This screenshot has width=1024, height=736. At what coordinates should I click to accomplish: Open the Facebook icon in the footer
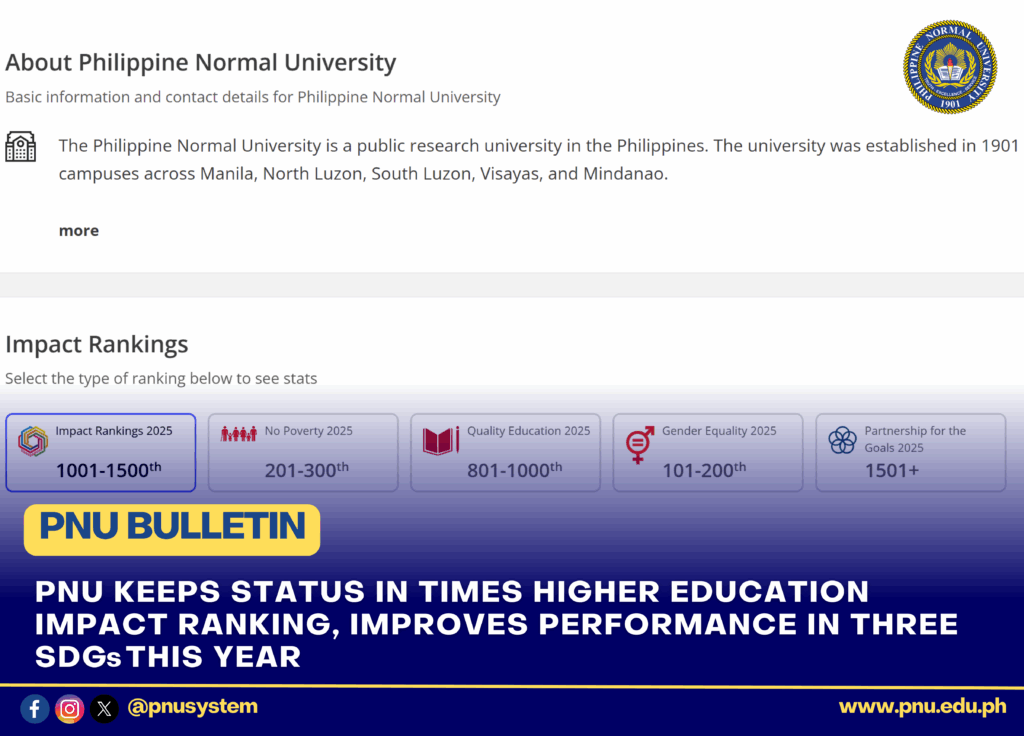coord(35,709)
